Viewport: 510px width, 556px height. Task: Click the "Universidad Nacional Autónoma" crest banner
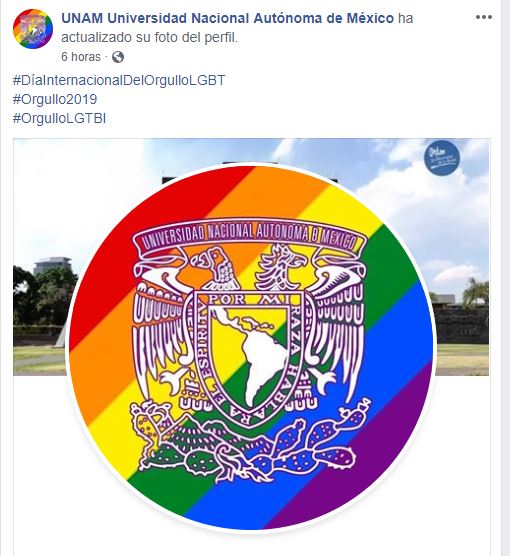pos(249,235)
